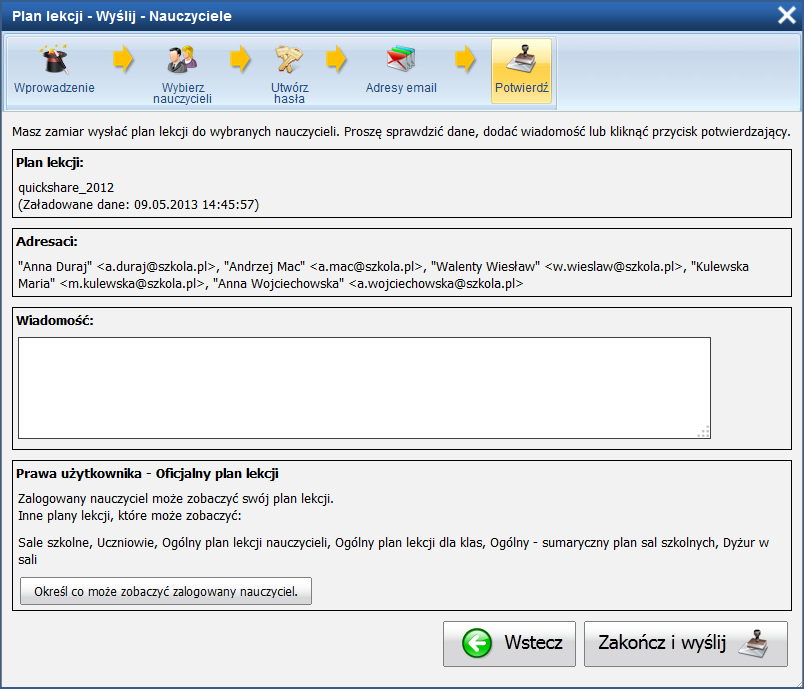Screen dimensions: 804x689
Task: Click the Potwierdź stamp icon
Action: (521, 59)
